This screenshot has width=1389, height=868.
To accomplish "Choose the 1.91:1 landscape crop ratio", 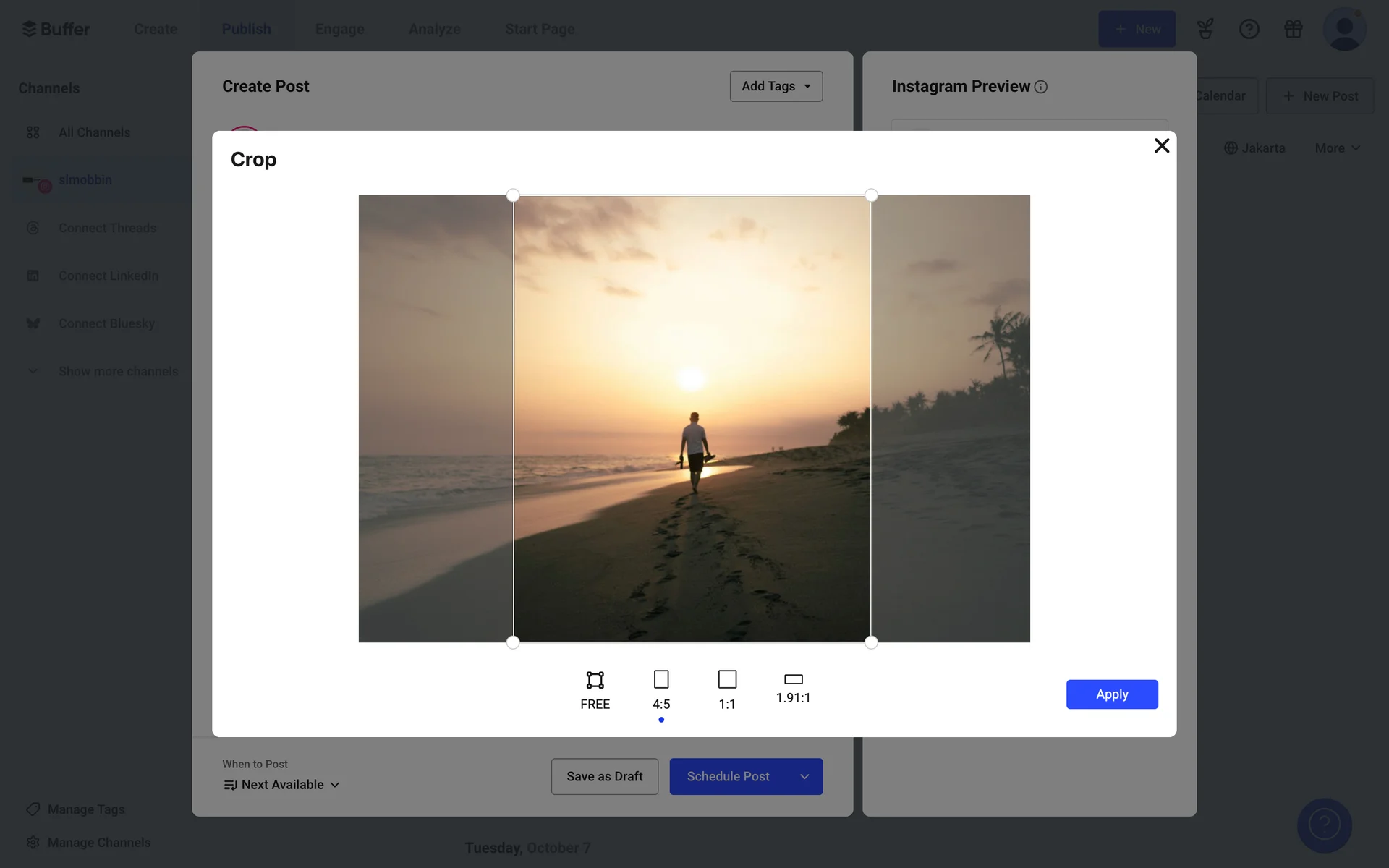I will pyautogui.click(x=793, y=687).
